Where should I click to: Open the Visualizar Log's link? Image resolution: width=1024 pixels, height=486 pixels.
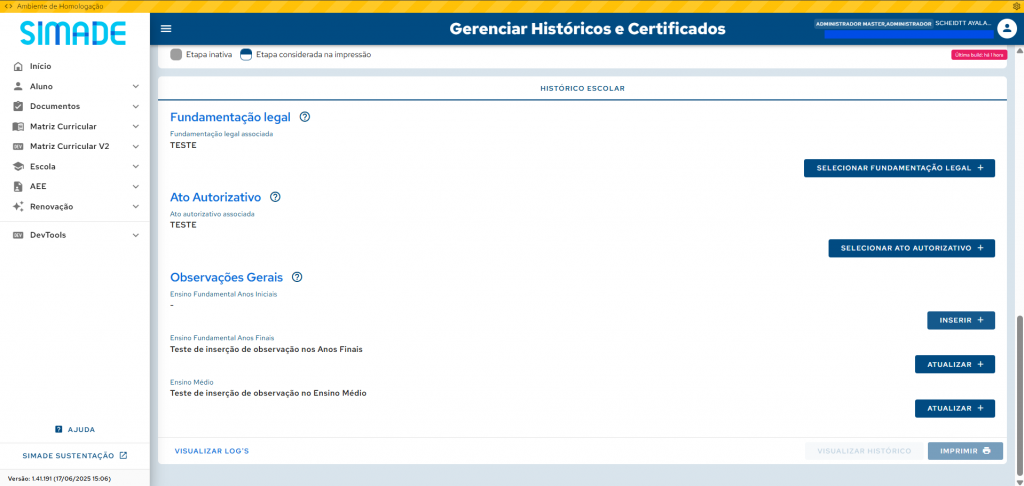coord(211,451)
